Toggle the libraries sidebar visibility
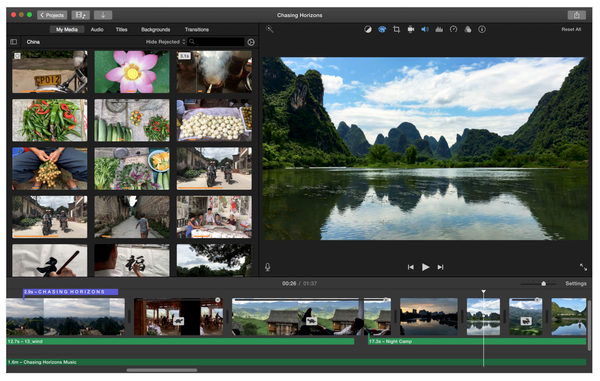 click(x=14, y=42)
